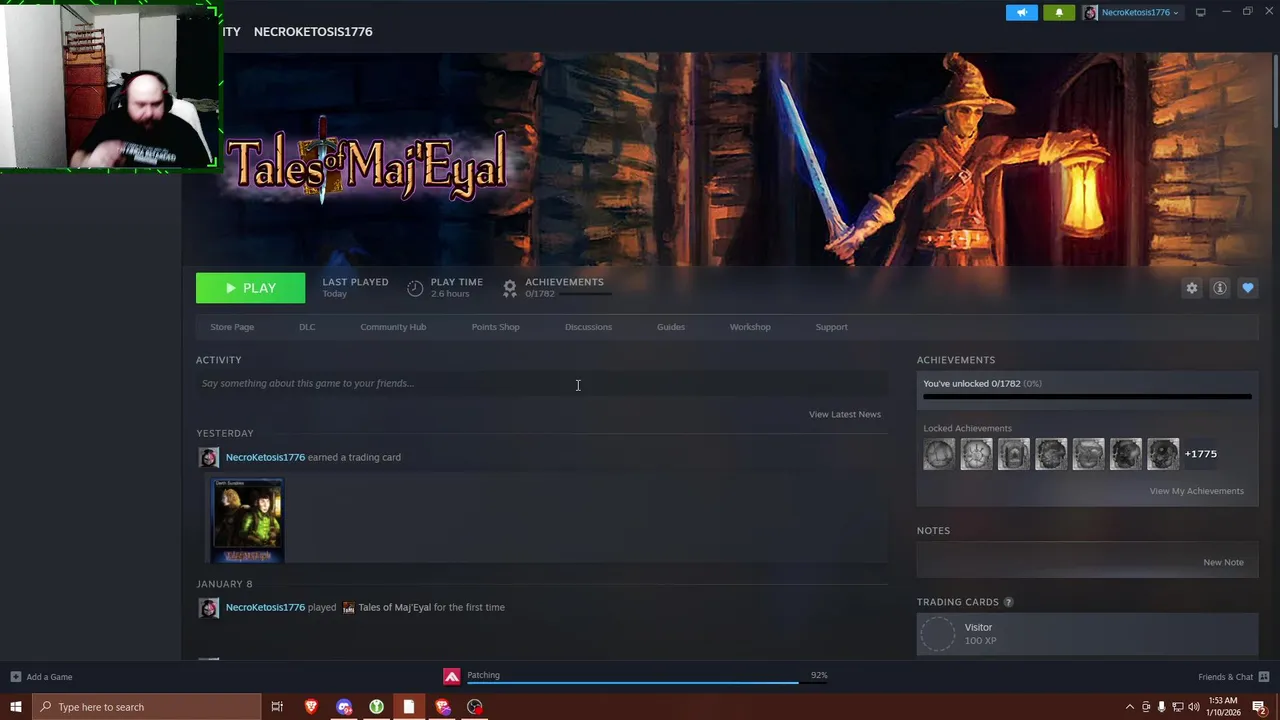Click View My Achievements link
The height and width of the screenshot is (720, 1280).
[x=1197, y=491]
